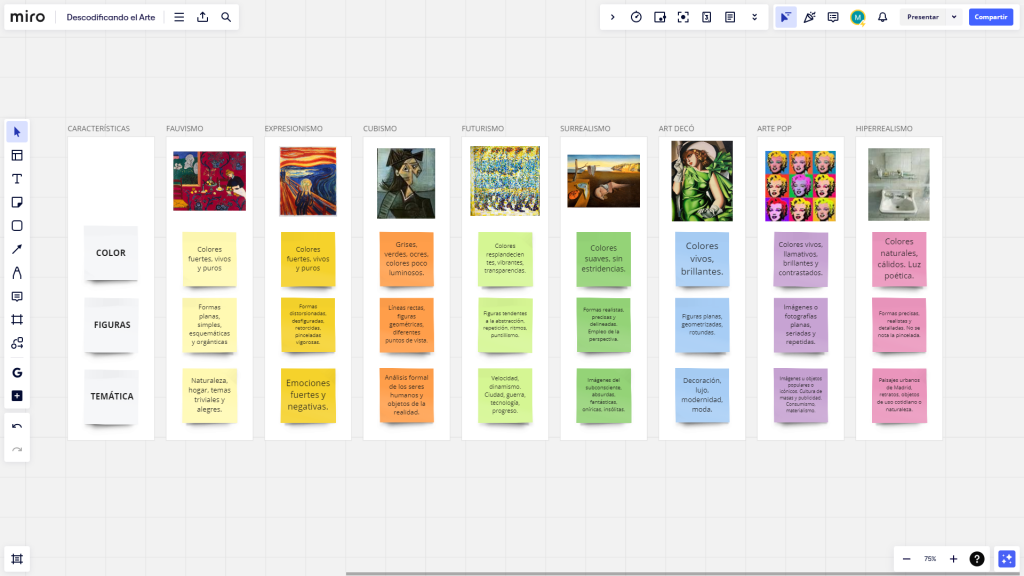Open the estimation card tool

pos(707,17)
